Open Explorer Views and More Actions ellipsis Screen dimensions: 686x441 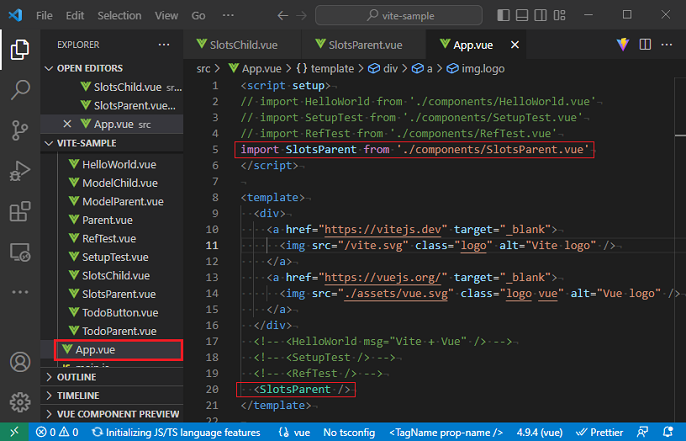click(164, 44)
